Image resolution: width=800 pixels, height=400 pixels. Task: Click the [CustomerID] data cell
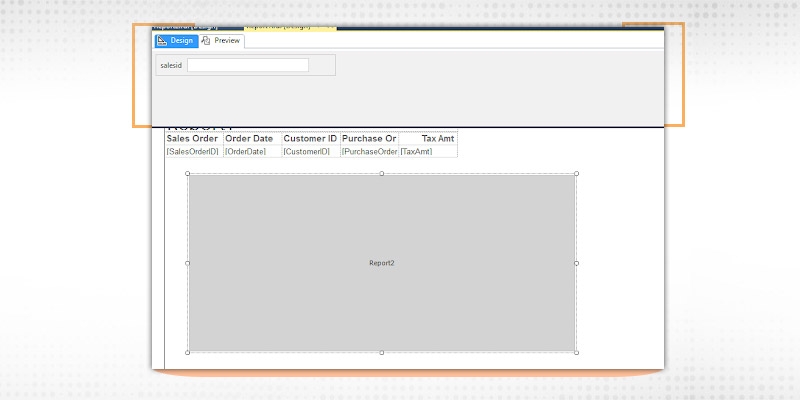point(310,151)
